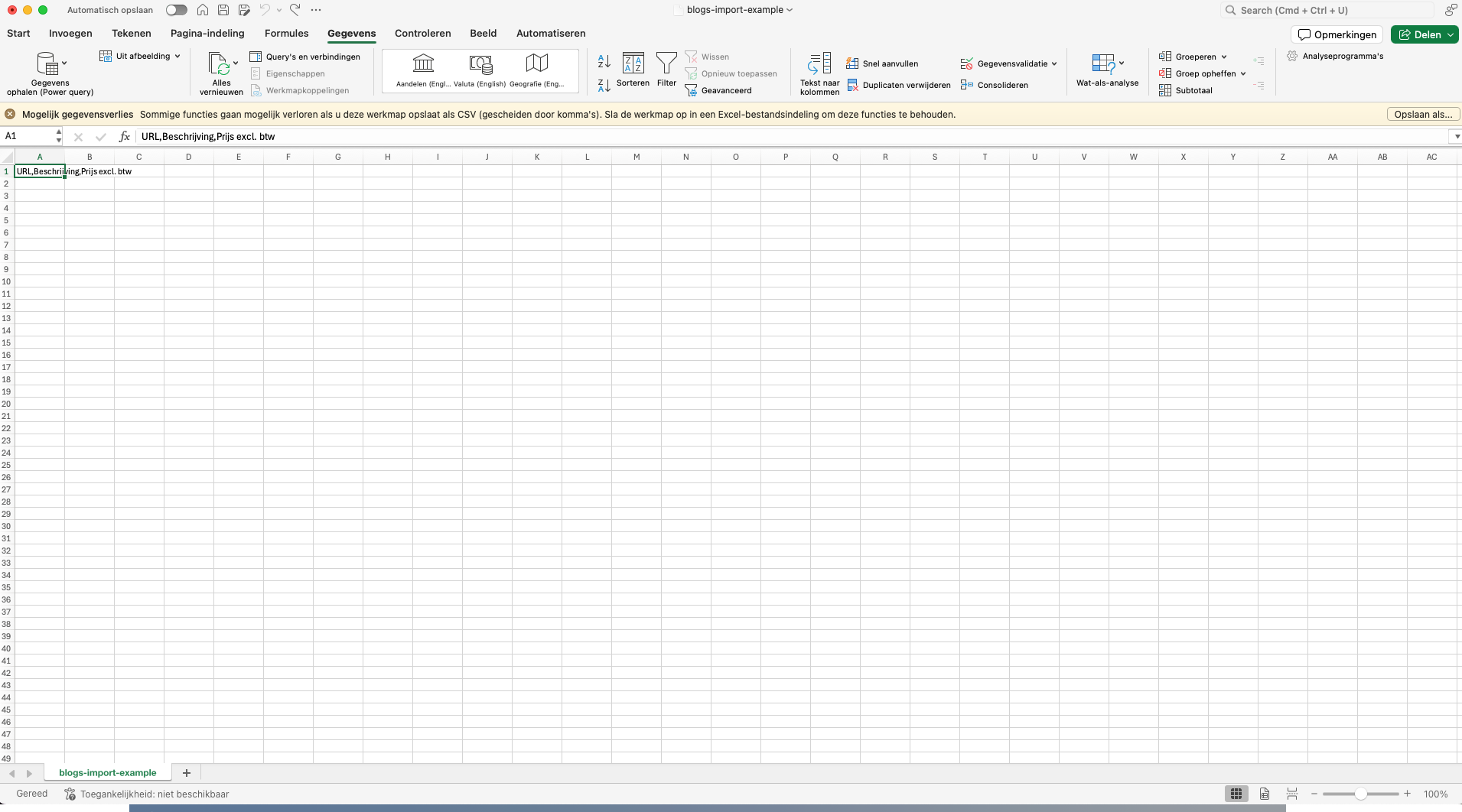Insert function with fx button
The image size is (1462, 812).
(x=124, y=137)
